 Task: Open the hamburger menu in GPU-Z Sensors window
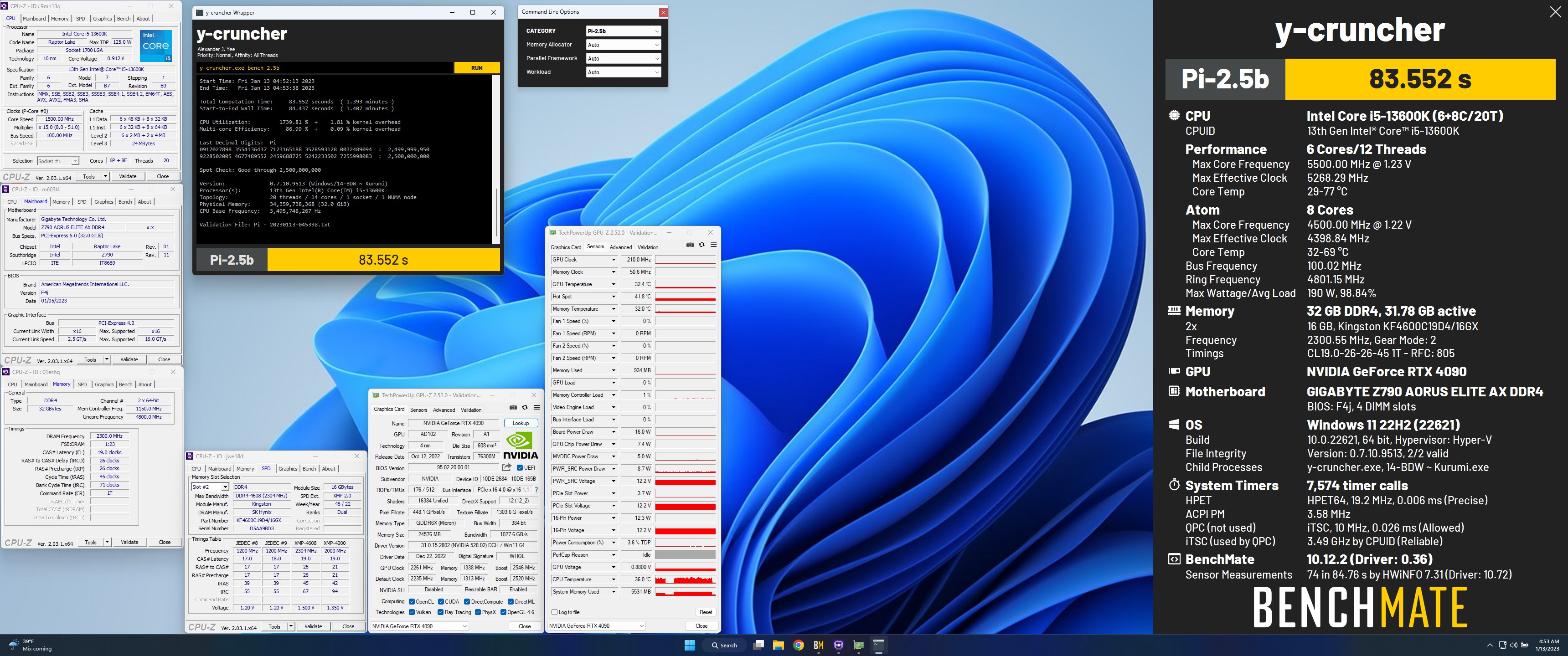(x=713, y=245)
